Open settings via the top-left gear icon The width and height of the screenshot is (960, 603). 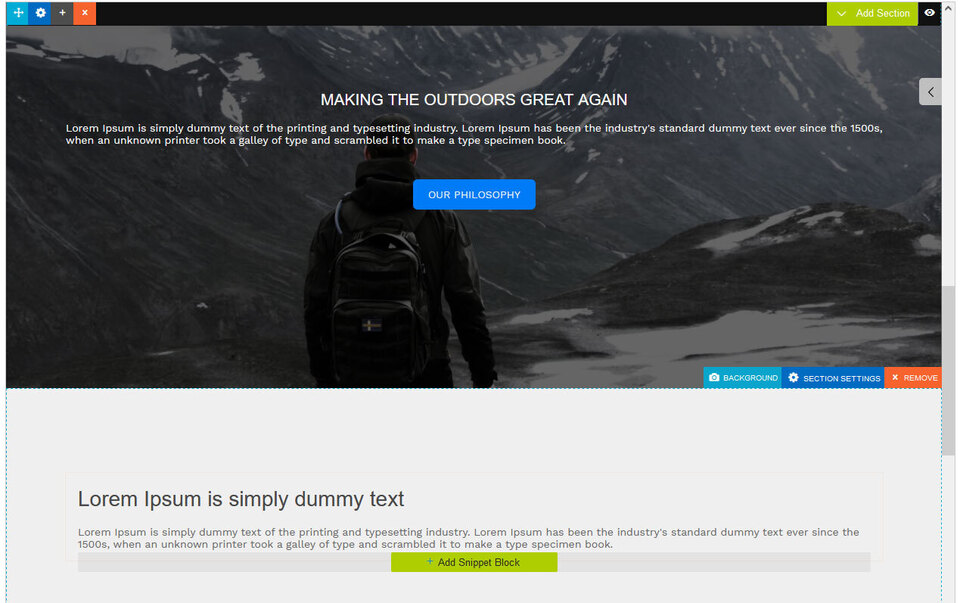click(40, 13)
